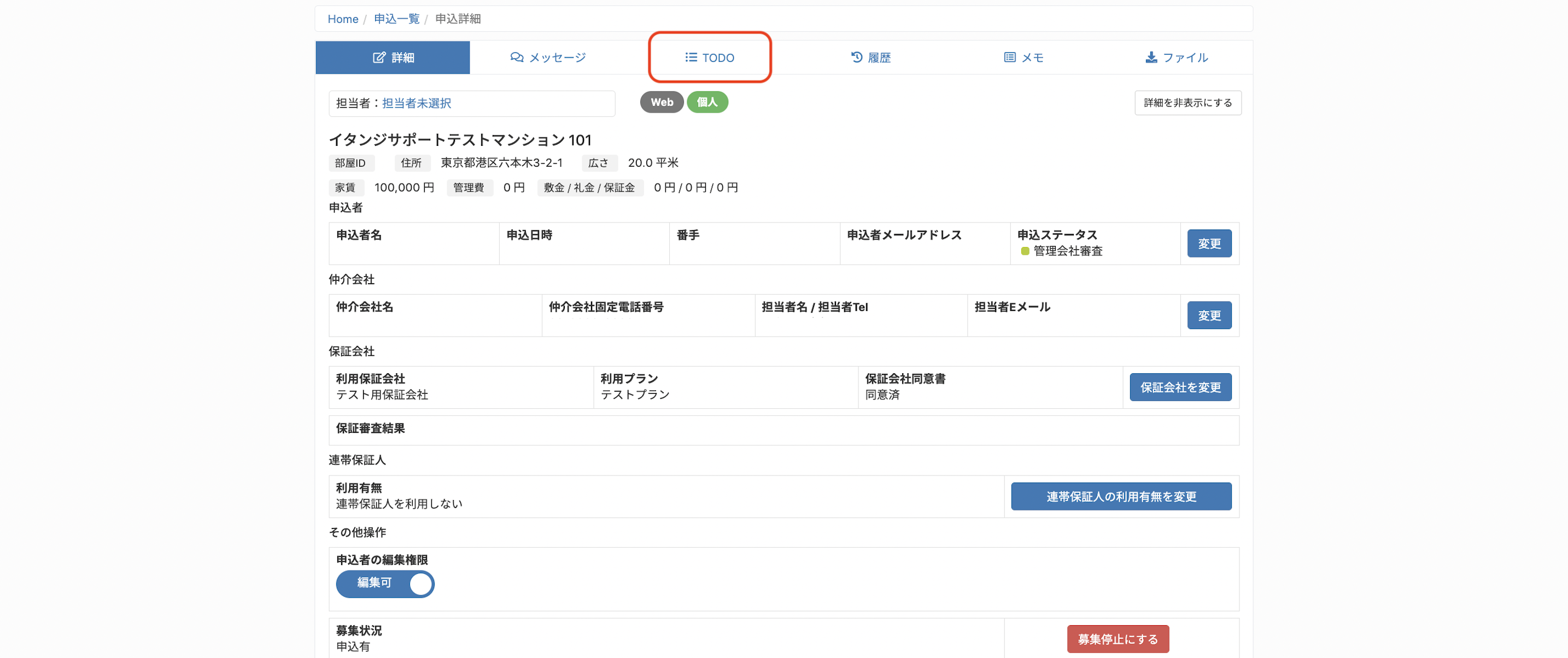Click the 保証審査結果 heading

(370, 428)
